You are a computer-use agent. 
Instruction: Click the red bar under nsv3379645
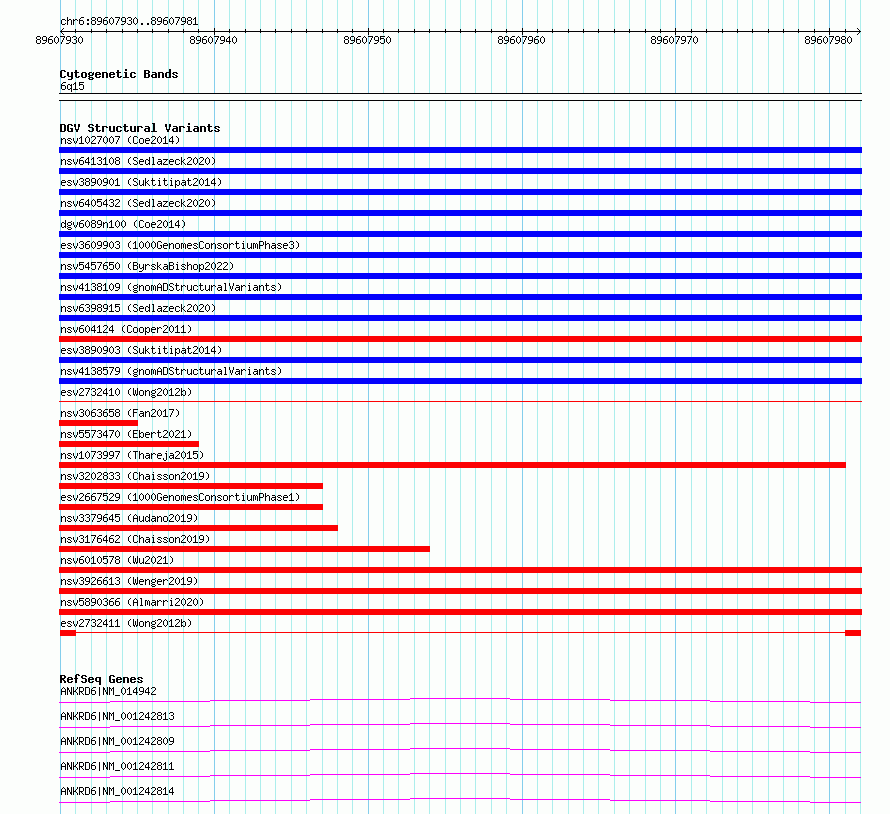pyautogui.click(x=198, y=528)
